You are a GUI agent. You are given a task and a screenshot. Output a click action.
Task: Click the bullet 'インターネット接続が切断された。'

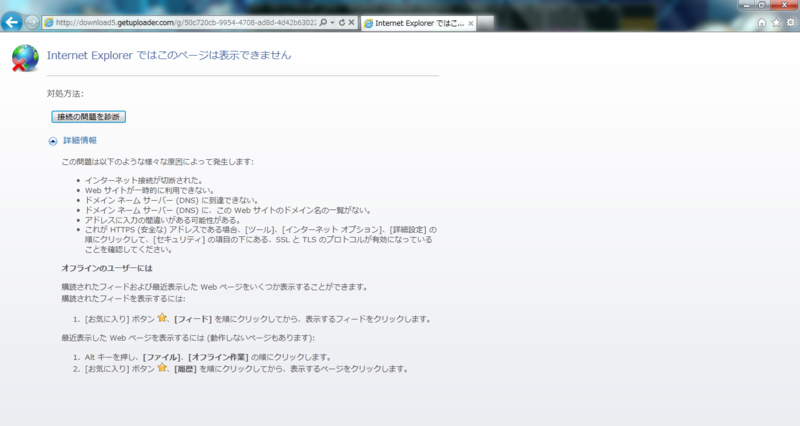tap(144, 180)
